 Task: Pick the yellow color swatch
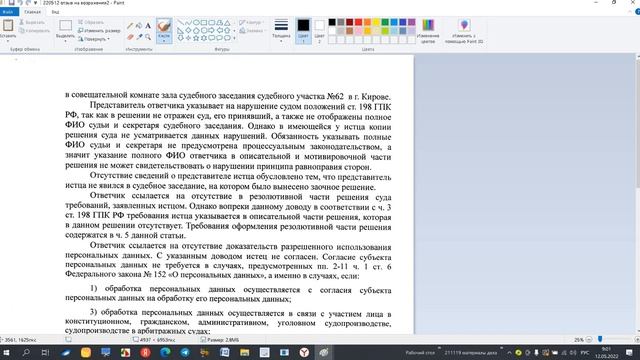[376, 22]
